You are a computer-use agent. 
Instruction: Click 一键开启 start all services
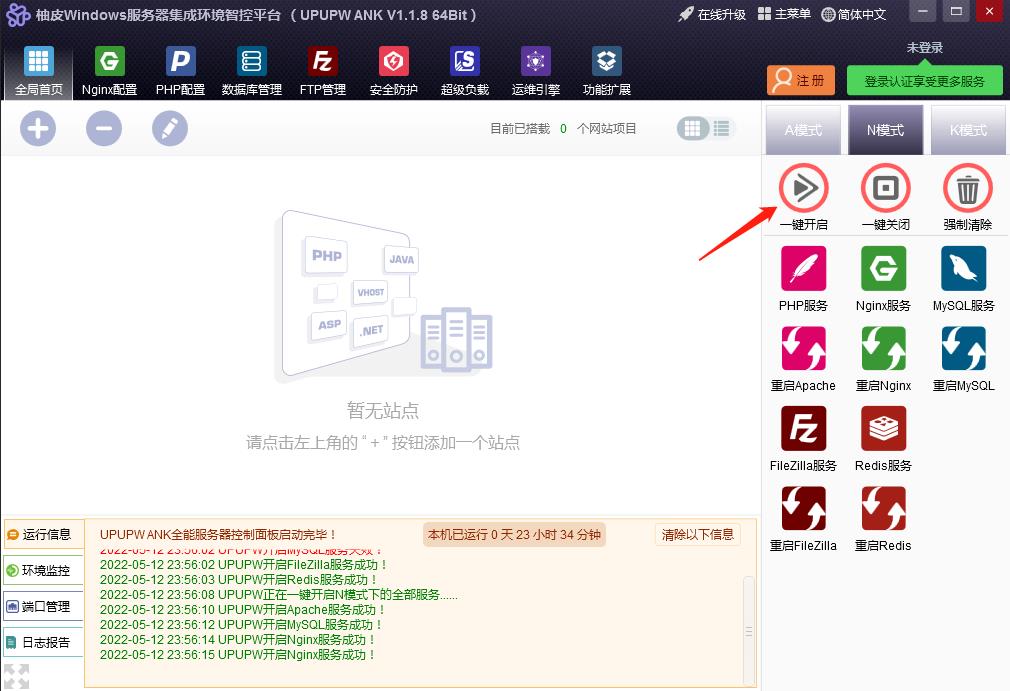(x=803, y=188)
